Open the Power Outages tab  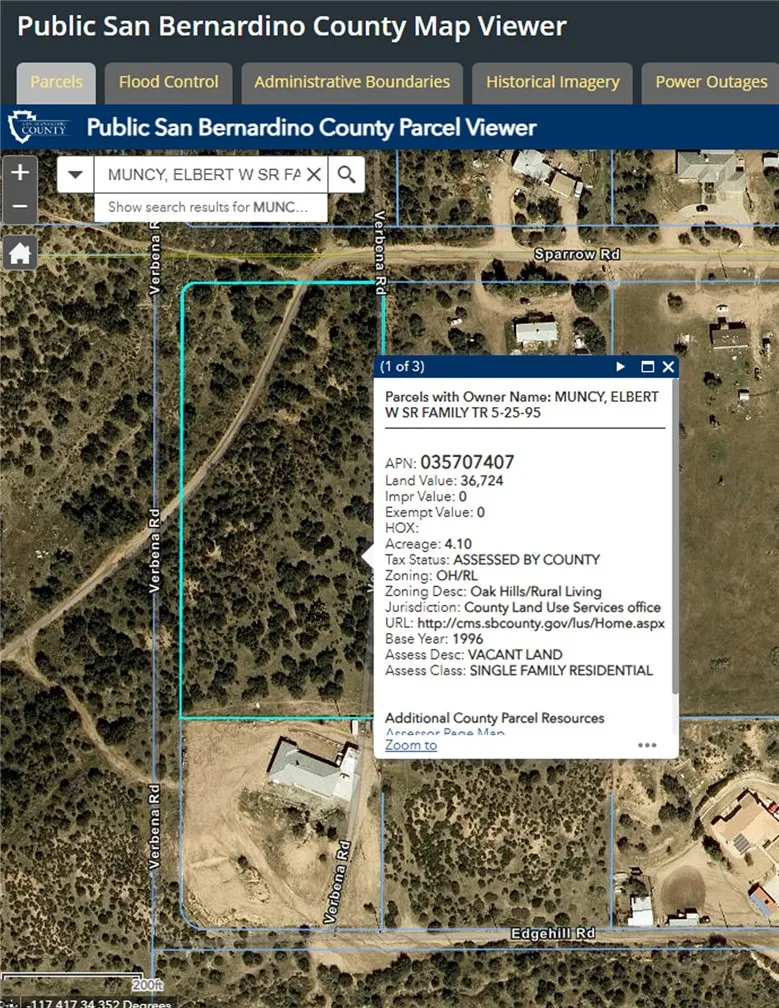[711, 82]
